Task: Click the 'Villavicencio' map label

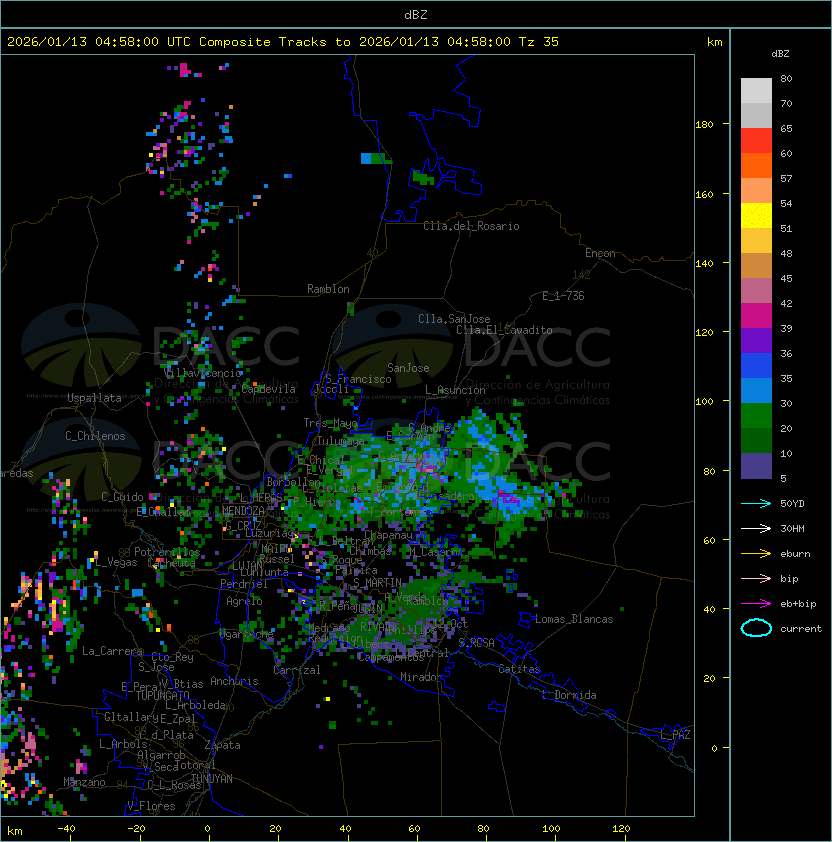Action: (x=202, y=373)
